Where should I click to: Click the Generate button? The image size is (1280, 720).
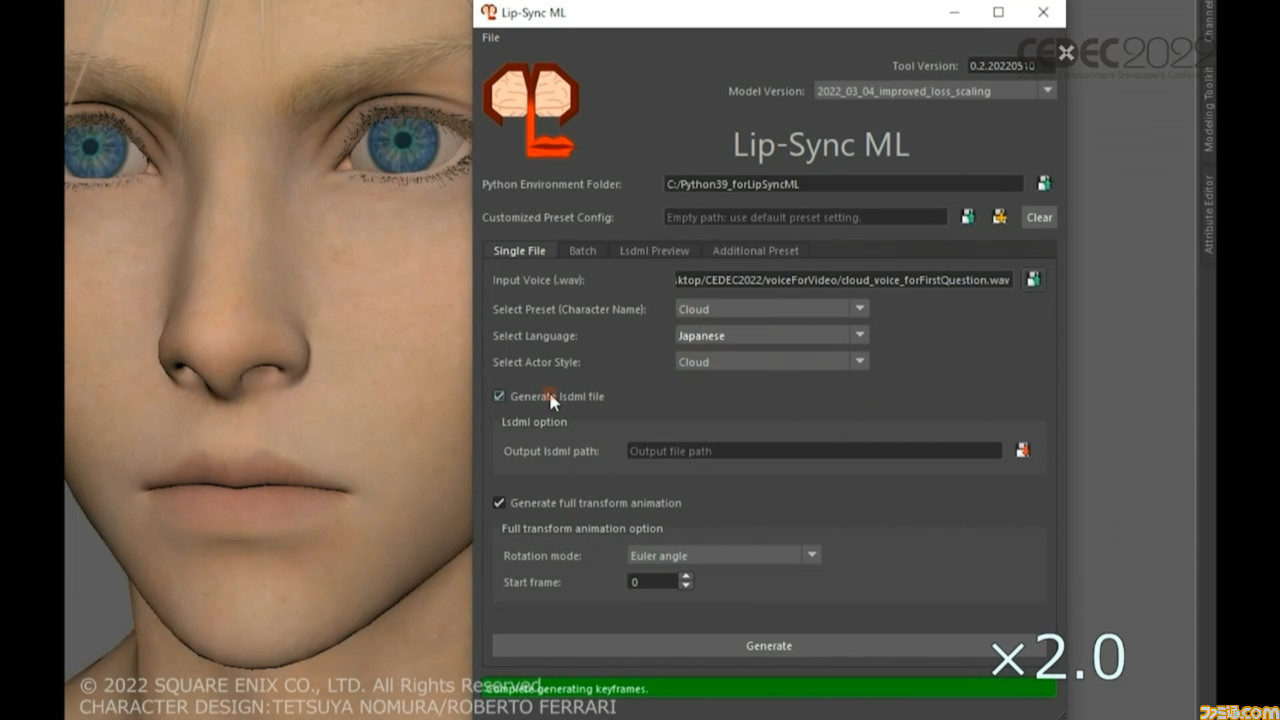(769, 646)
